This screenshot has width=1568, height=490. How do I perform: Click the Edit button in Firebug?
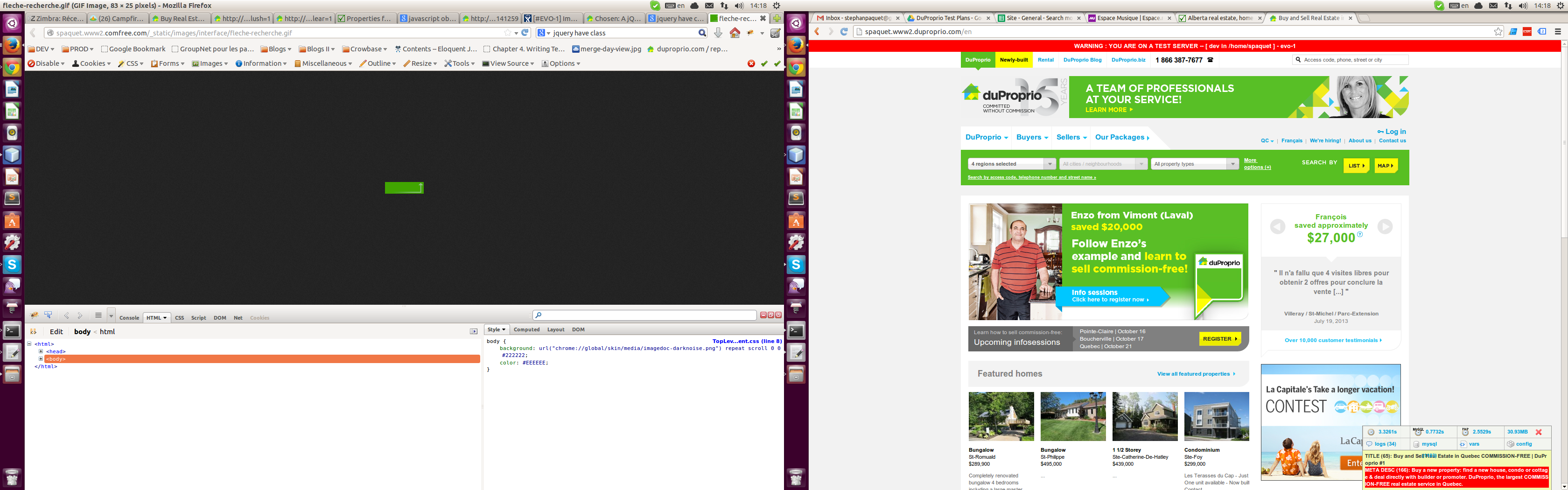click(x=56, y=332)
